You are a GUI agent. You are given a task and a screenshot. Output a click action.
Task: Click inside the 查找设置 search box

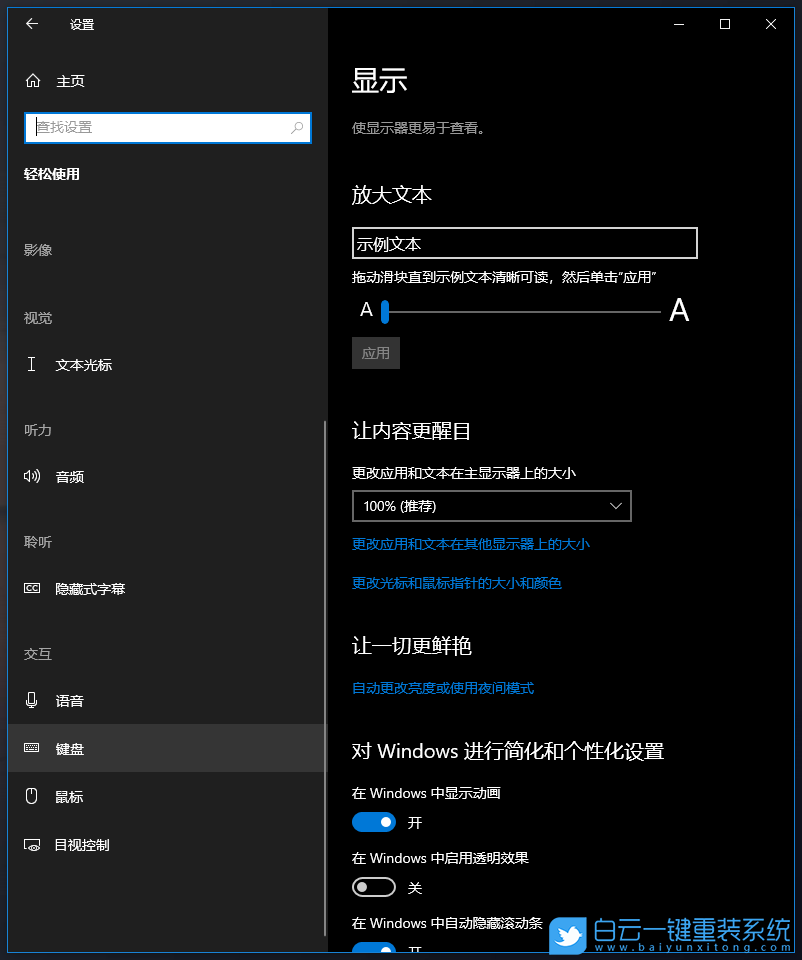pyautogui.click(x=167, y=128)
